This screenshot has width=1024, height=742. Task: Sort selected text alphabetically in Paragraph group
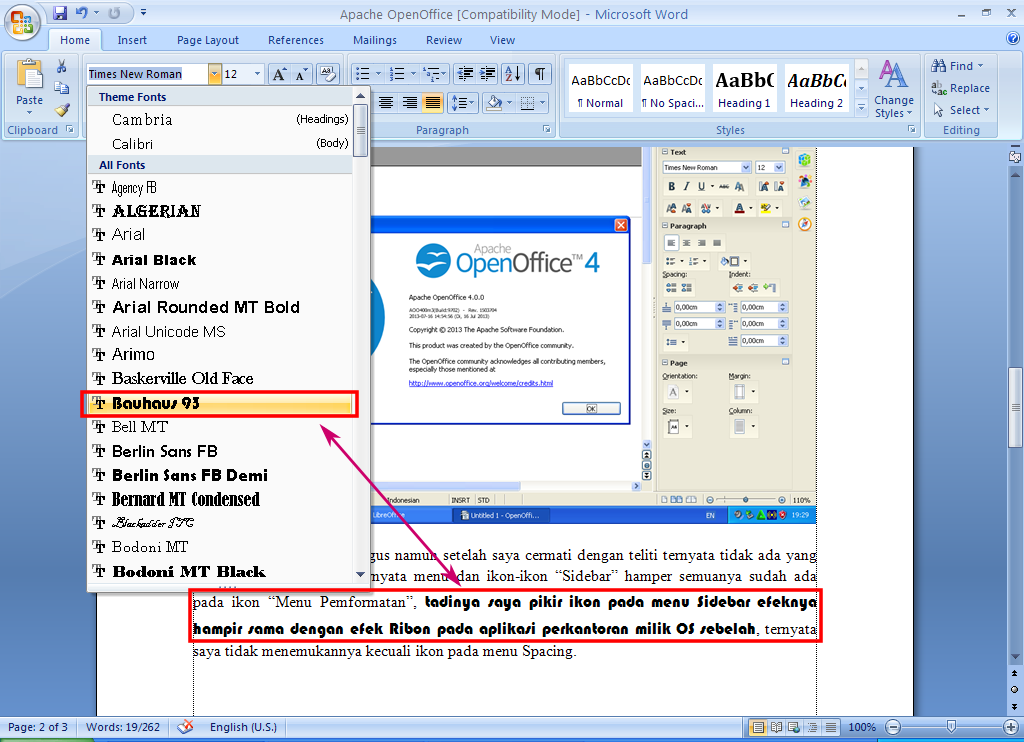point(512,74)
